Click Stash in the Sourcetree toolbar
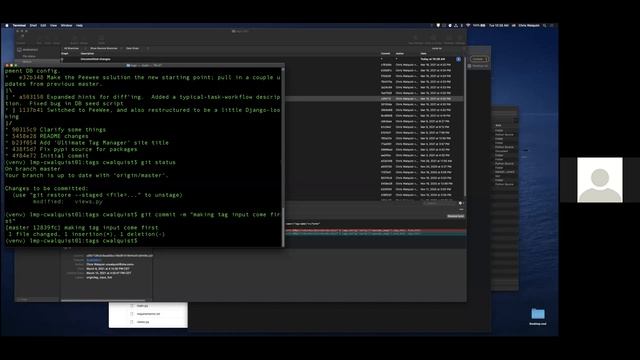 101,40
